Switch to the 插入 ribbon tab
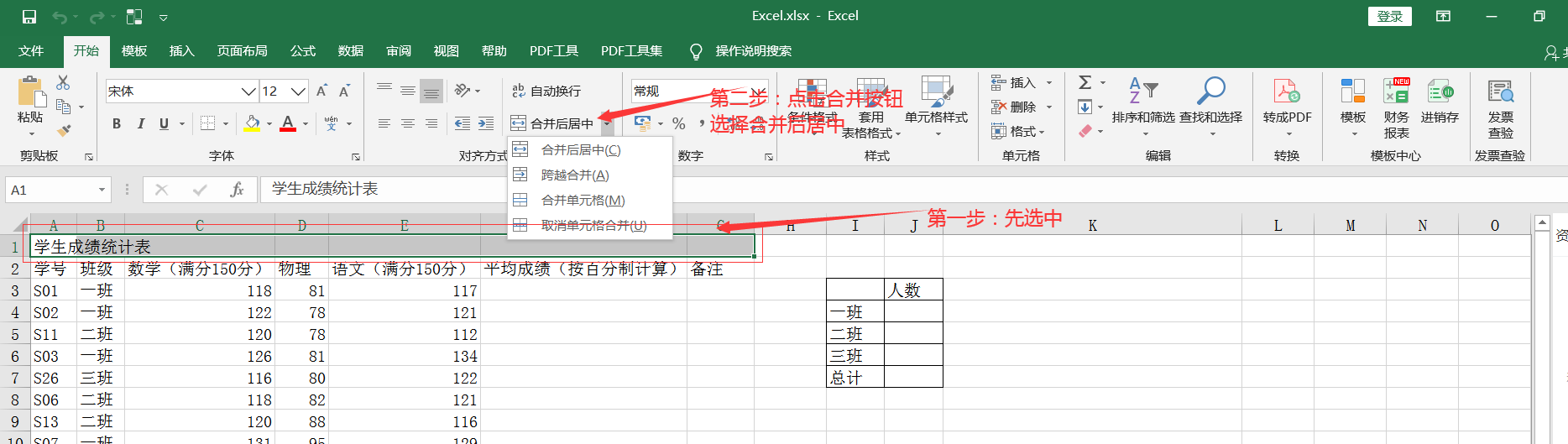This screenshot has height=444, width=1568. click(x=181, y=51)
